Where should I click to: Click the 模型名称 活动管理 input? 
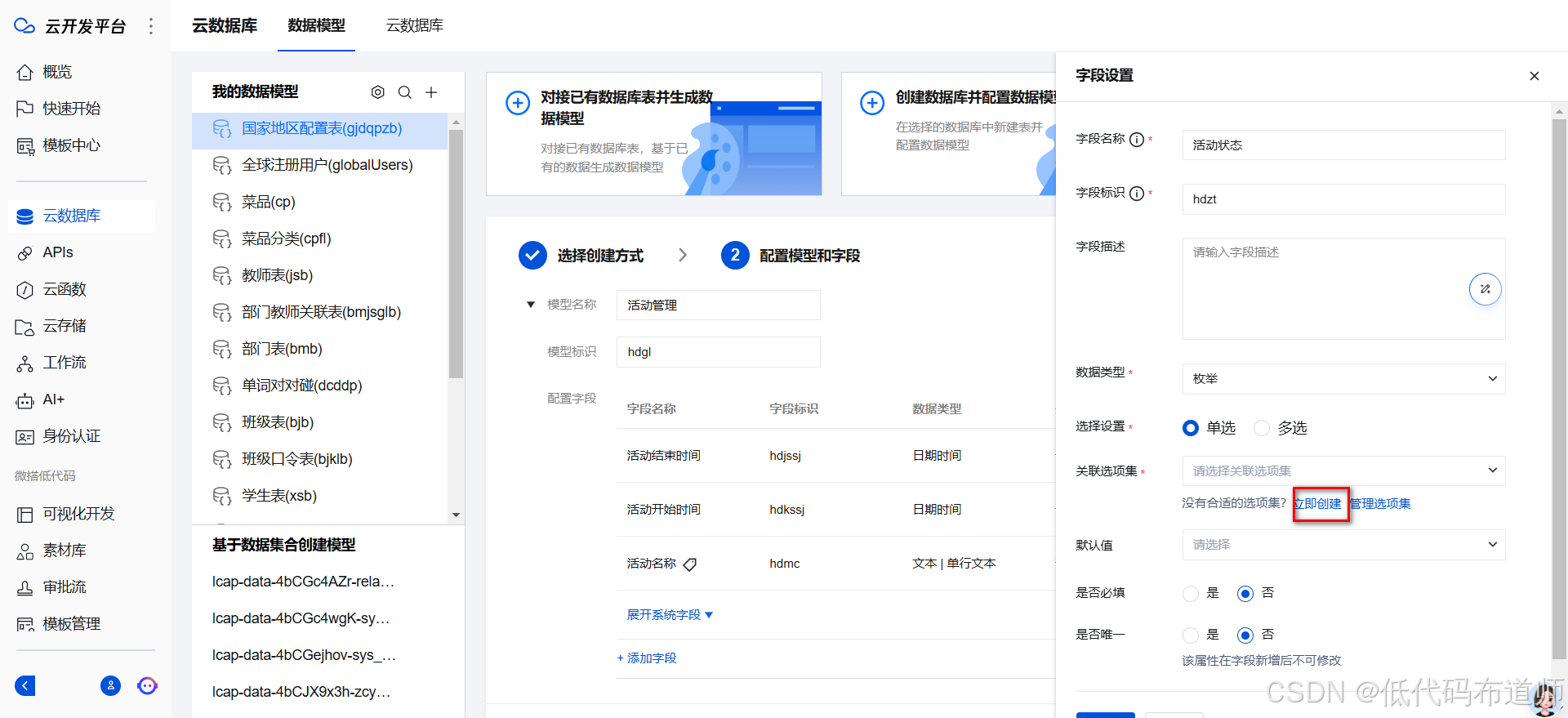pyautogui.click(x=719, y=305)
